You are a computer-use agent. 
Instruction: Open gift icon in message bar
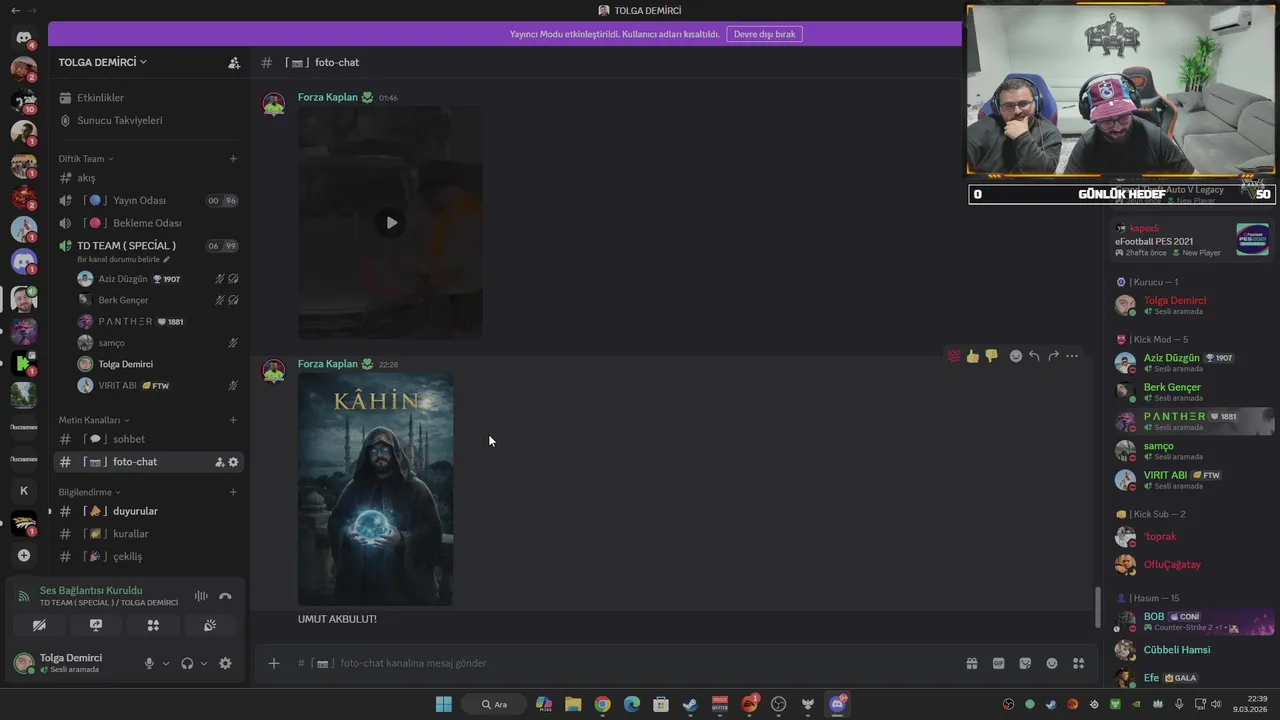971,663
